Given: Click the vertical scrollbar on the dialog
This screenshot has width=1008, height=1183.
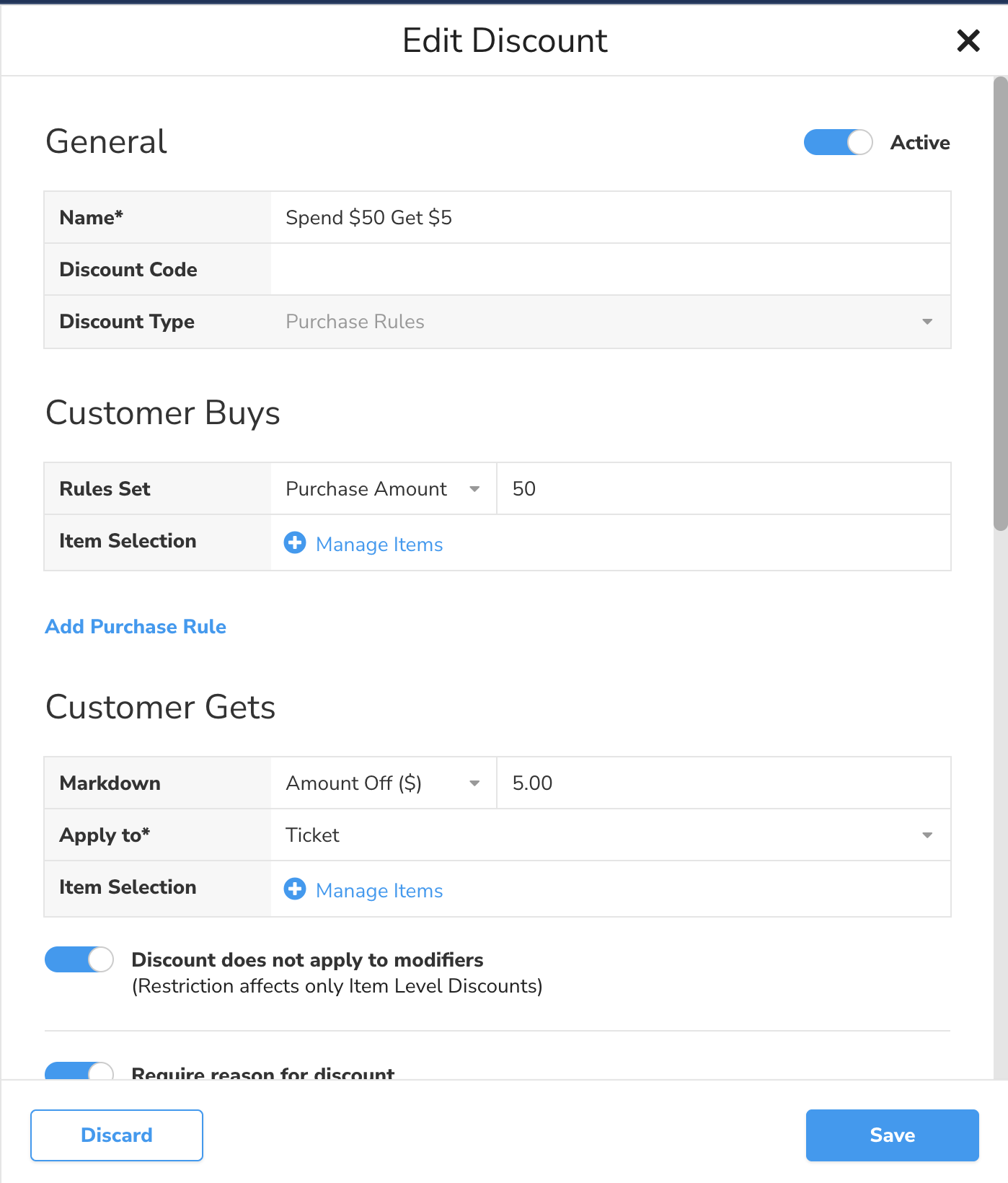Looking at the screenshot, I should [x=1000, y=303].
